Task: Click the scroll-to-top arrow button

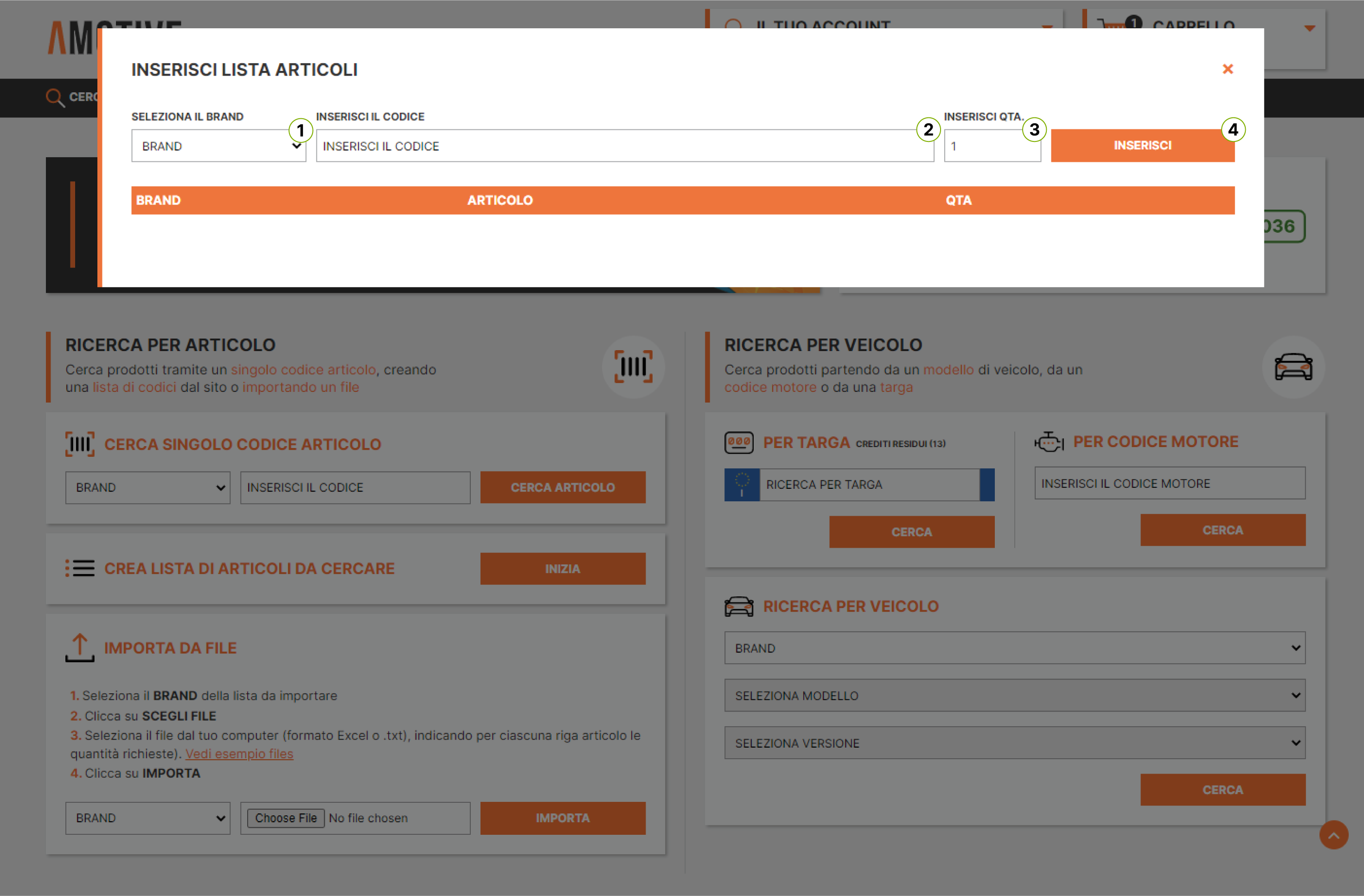Action: pos(1334,835)
